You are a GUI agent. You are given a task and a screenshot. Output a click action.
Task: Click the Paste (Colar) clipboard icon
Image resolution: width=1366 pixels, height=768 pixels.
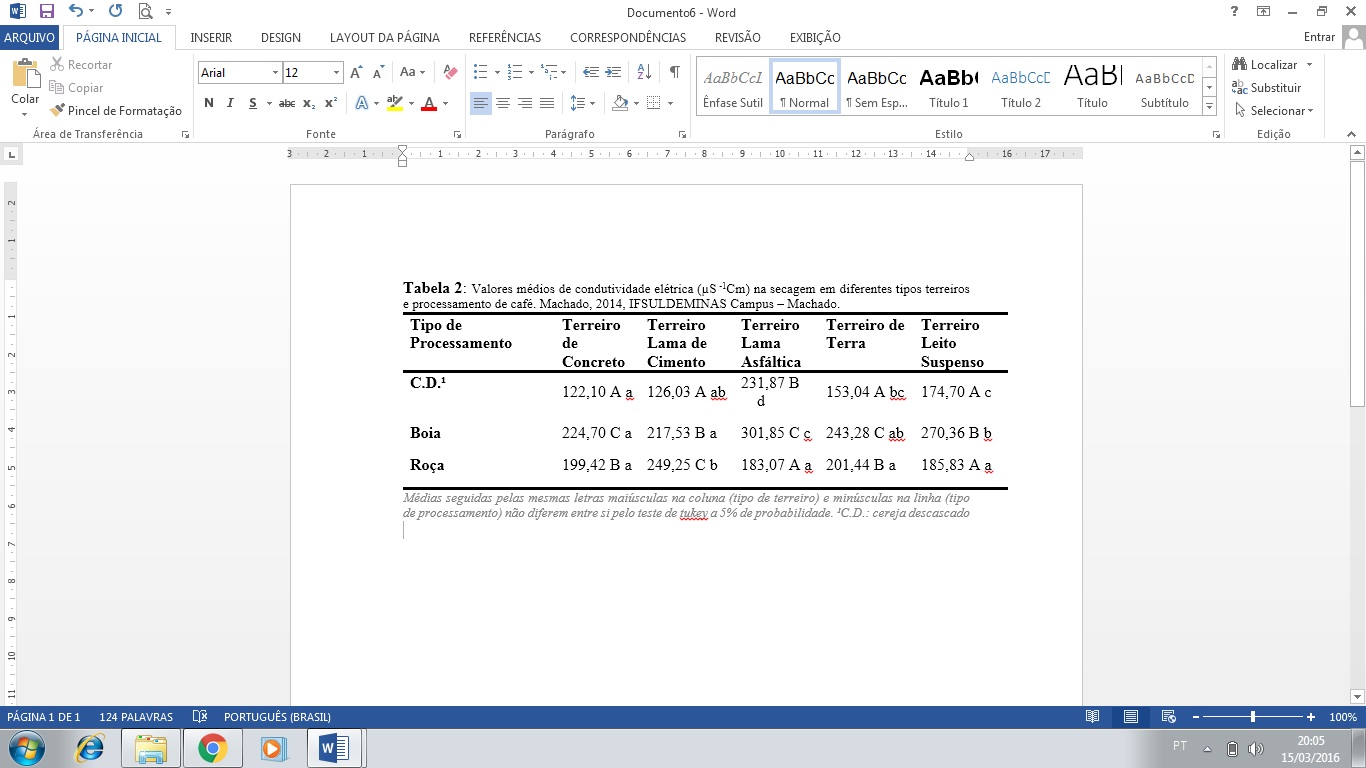[x=25, y=76]
